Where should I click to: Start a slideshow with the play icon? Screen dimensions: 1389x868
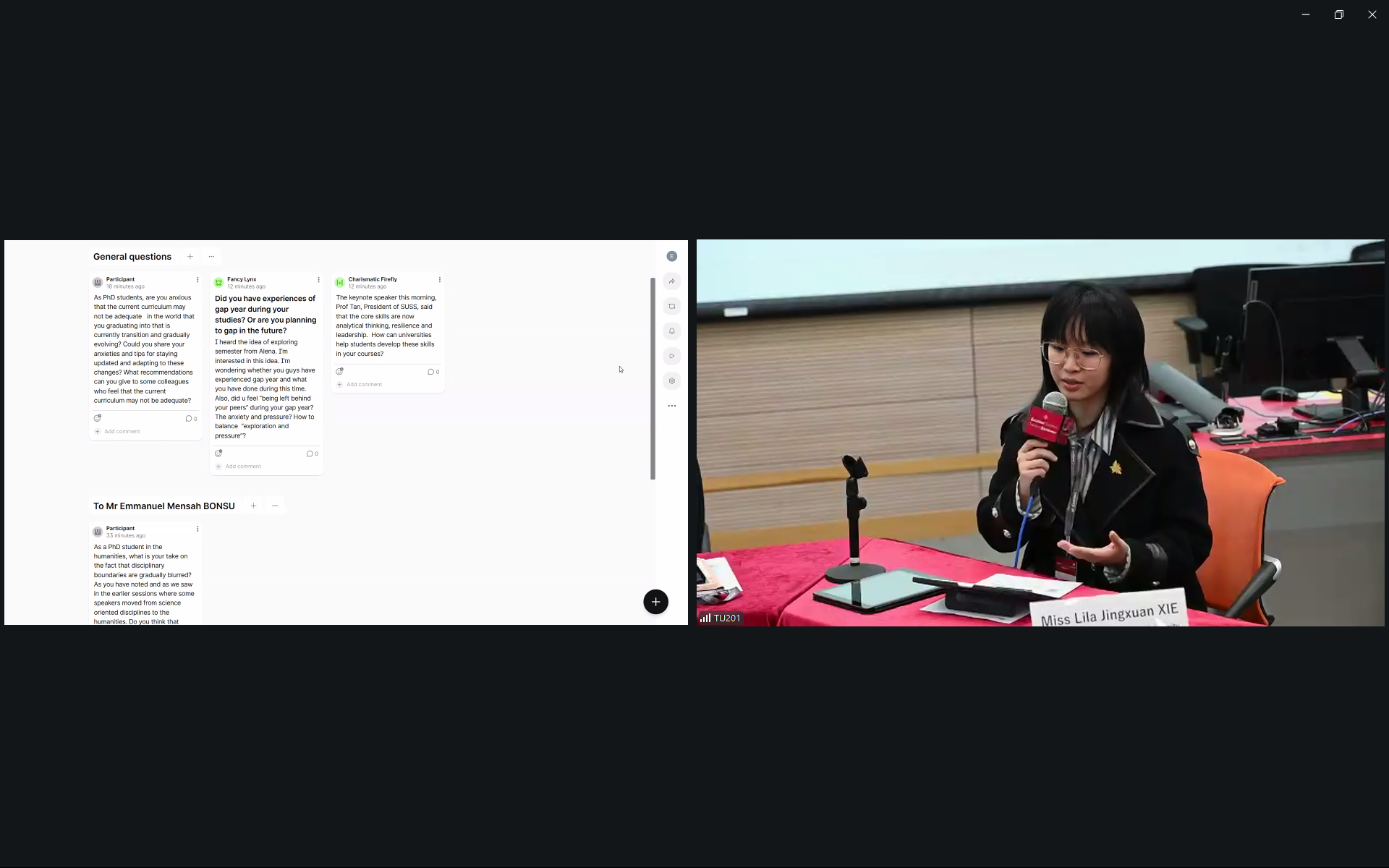[x=671, y=356]
